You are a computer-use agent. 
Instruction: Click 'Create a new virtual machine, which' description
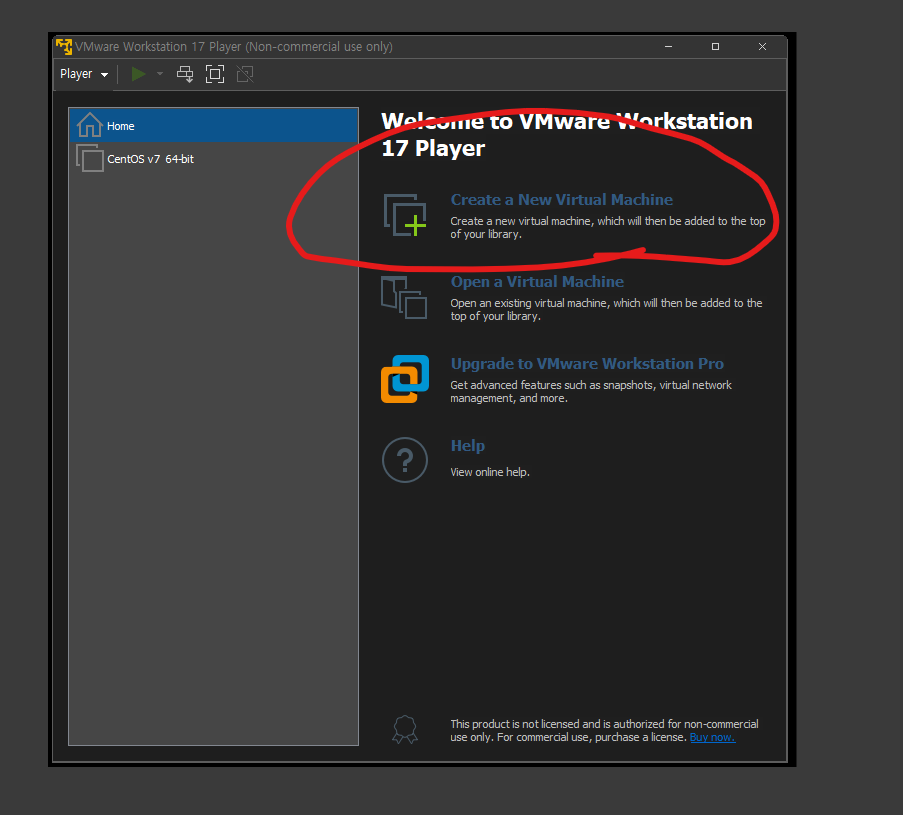point(608,228)
